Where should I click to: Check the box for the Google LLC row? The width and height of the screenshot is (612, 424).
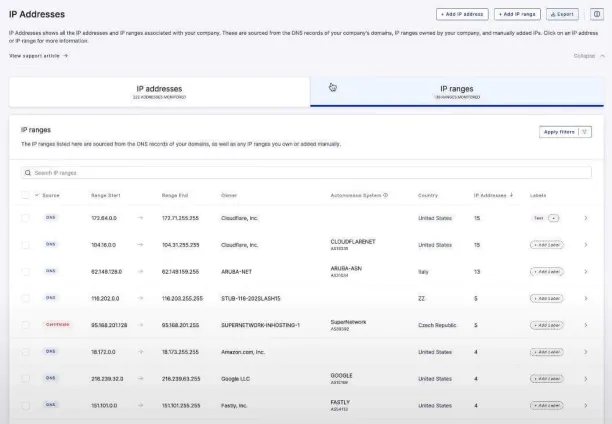(25, 378)
